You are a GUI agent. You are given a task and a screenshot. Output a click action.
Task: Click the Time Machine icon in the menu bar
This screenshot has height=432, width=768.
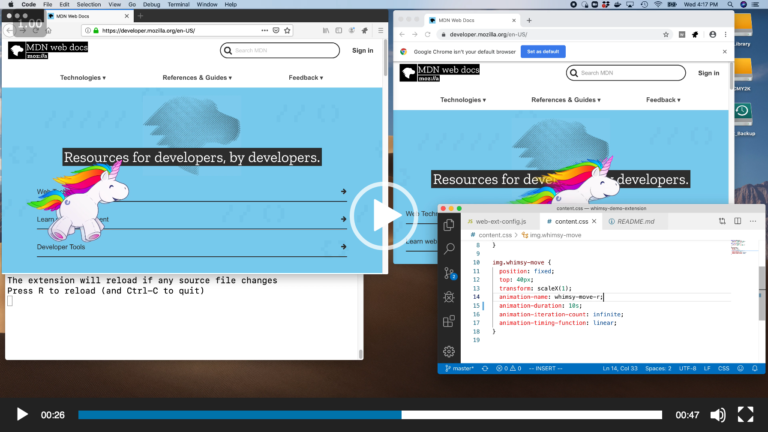644,4
